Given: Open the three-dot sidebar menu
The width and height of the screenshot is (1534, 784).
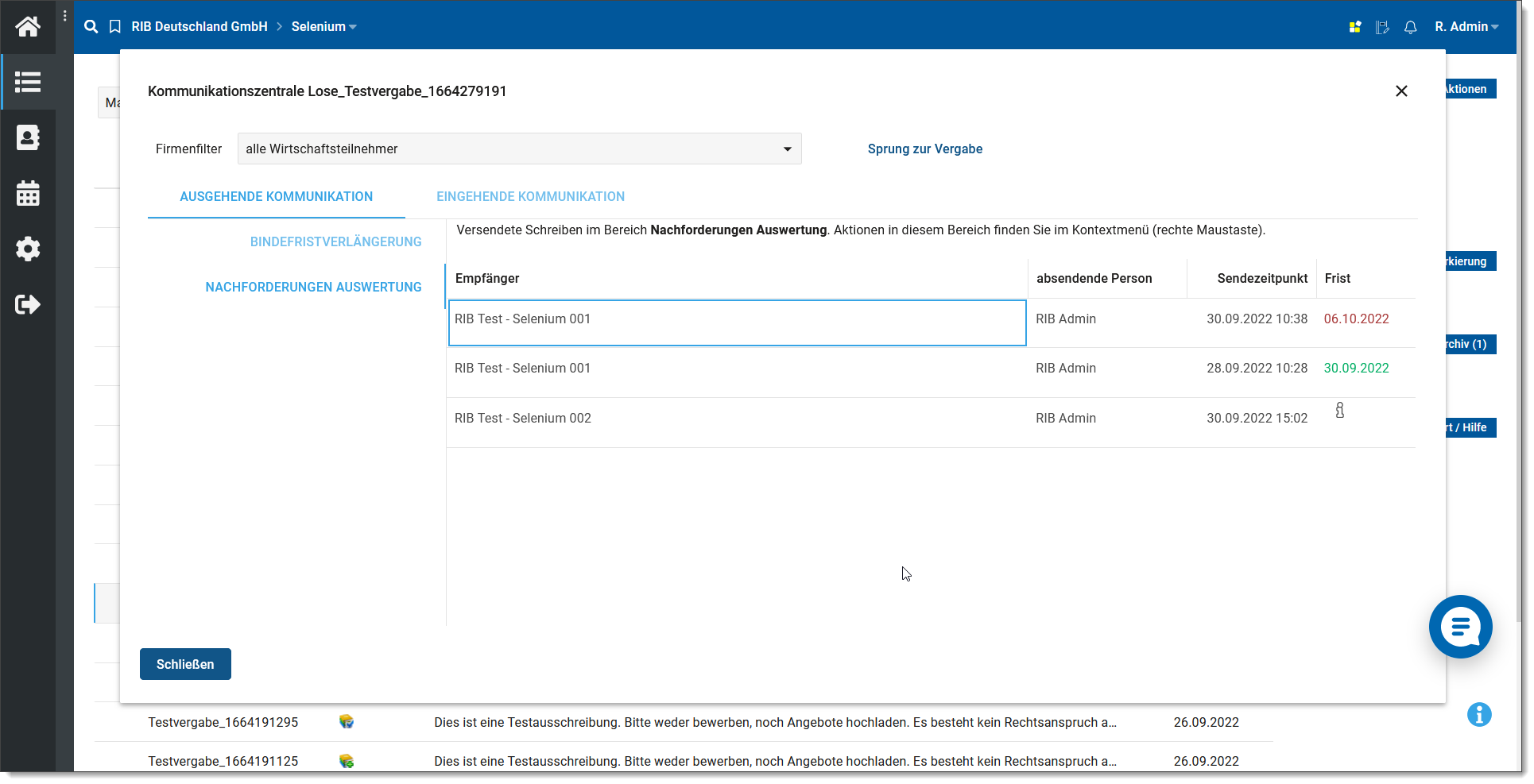Looking at the screenshot, I should (65, 16).
